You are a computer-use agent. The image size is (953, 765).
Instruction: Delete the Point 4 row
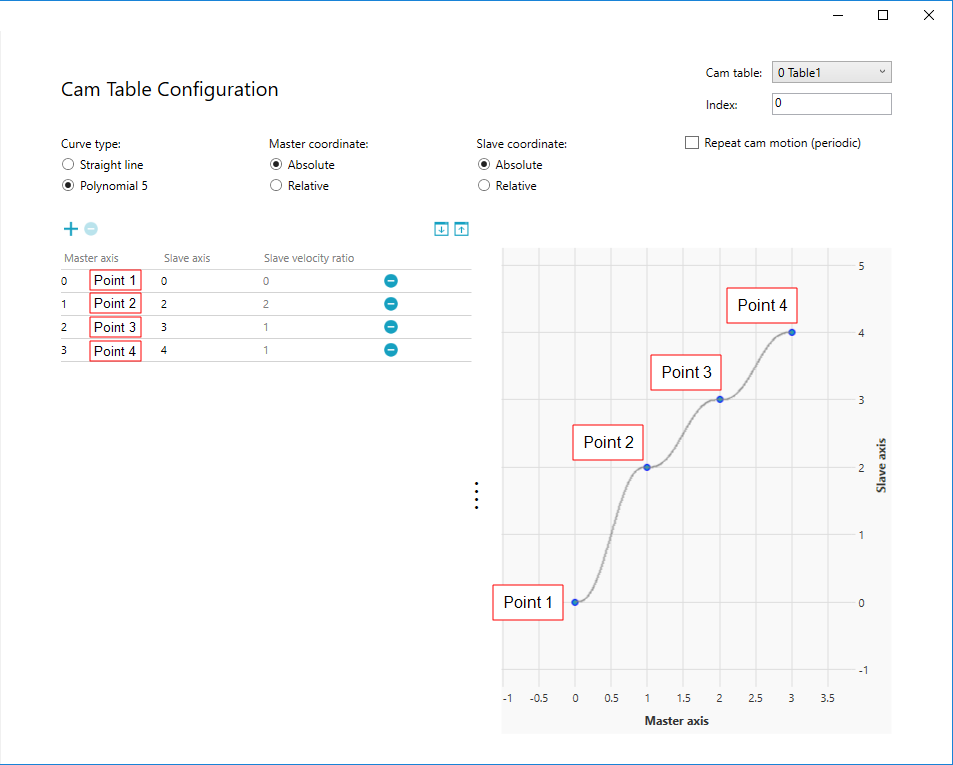point(391,350)
